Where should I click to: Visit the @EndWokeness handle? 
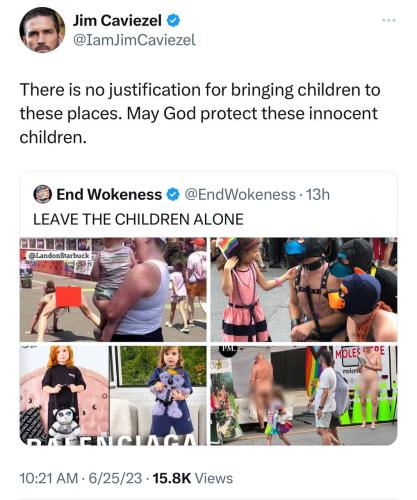tap(240, 195)
